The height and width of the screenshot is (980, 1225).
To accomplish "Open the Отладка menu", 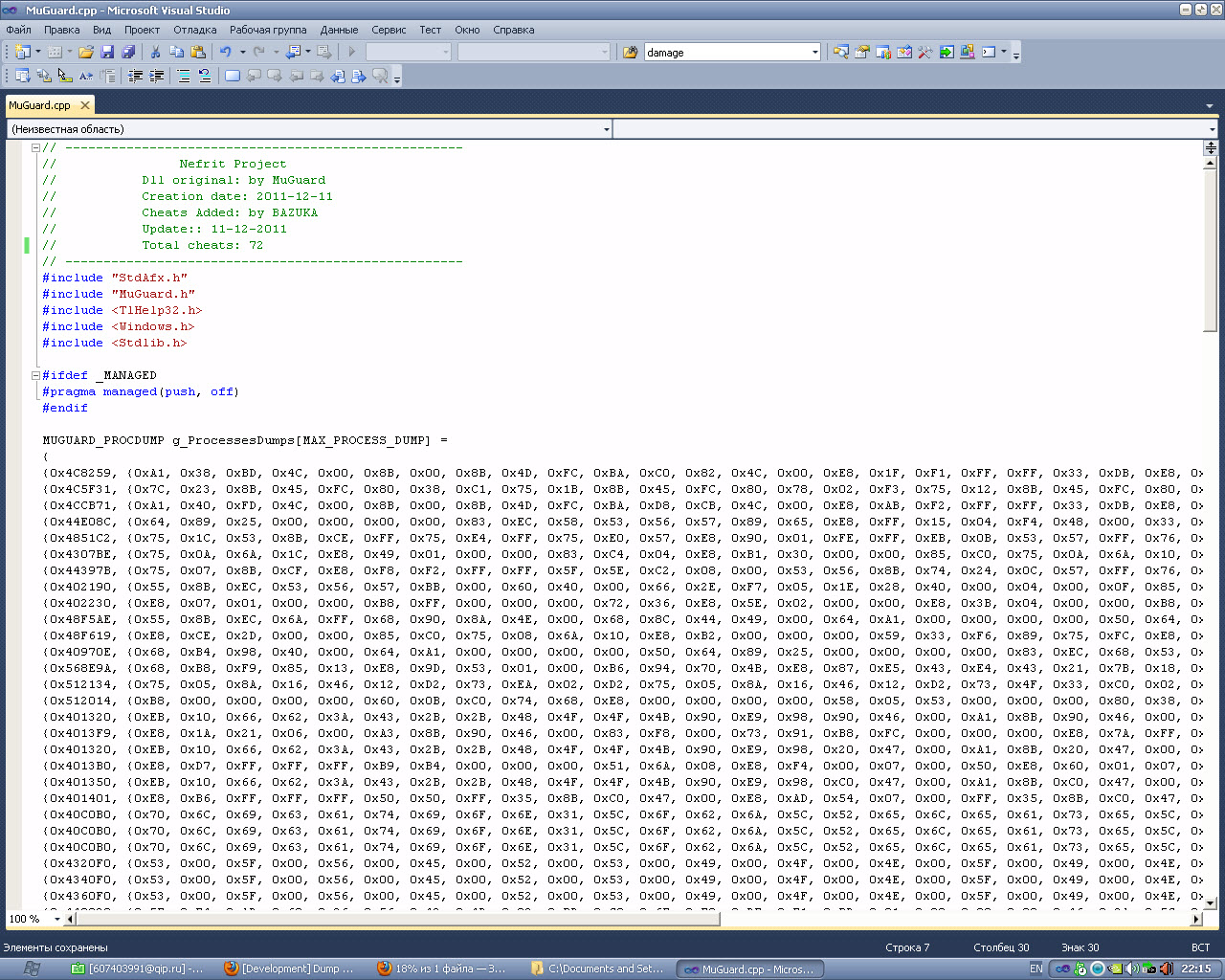I will point(195,30).
